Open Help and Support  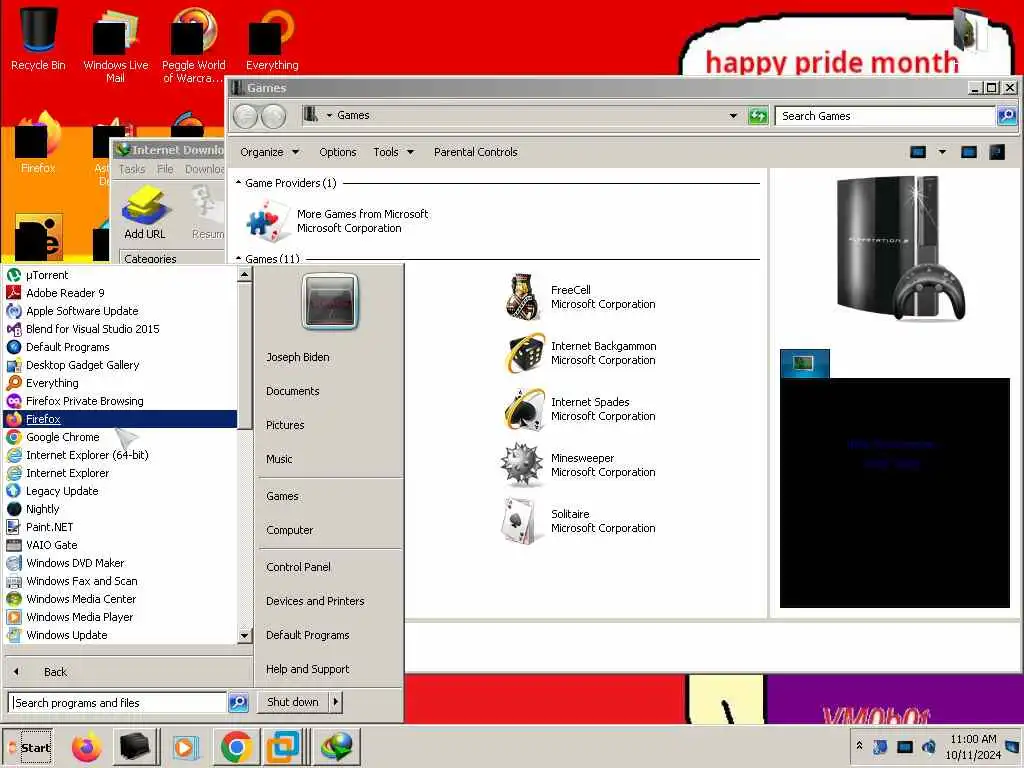[308, 669]
